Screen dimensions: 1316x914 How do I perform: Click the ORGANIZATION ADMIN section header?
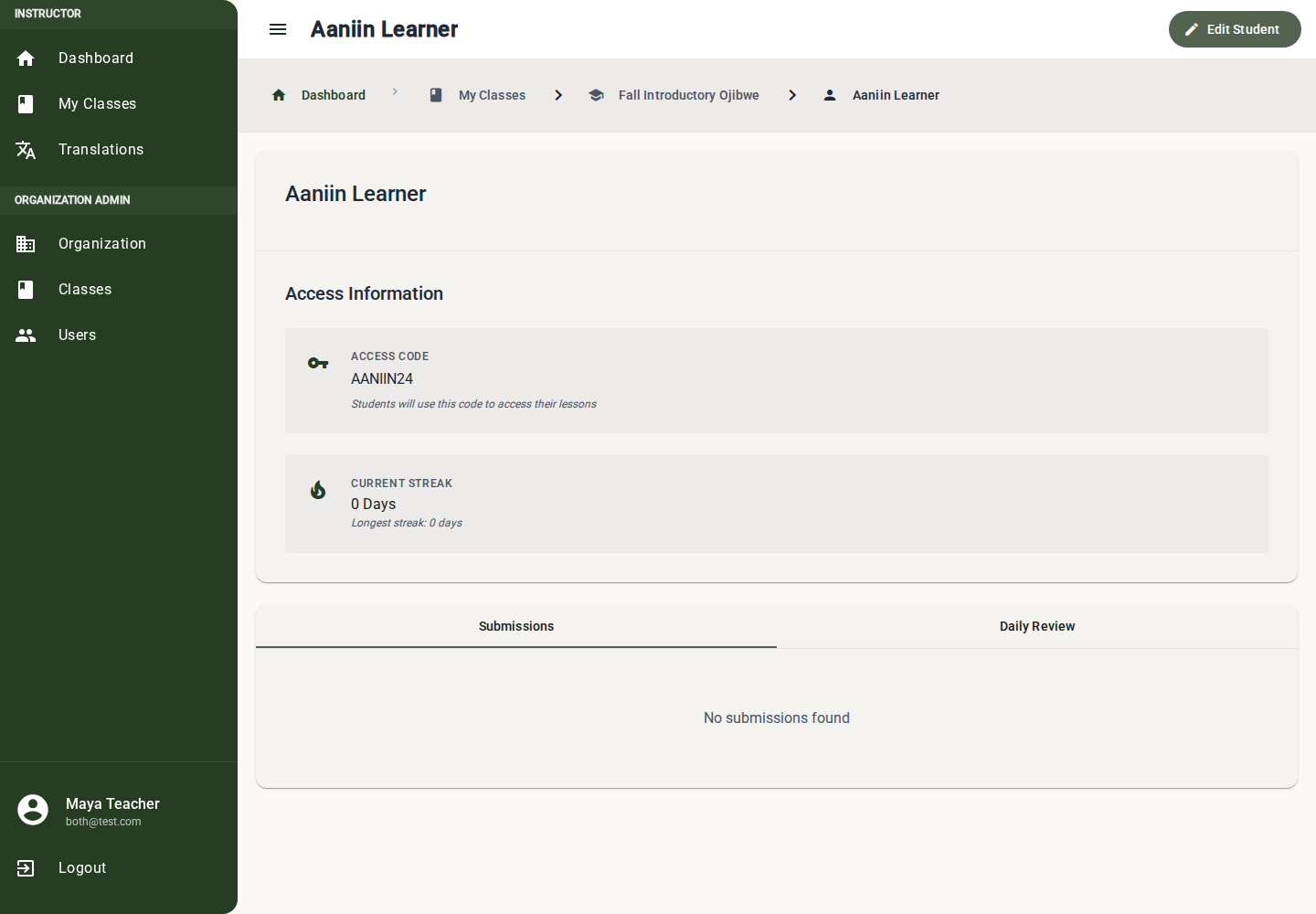[72, 200]
